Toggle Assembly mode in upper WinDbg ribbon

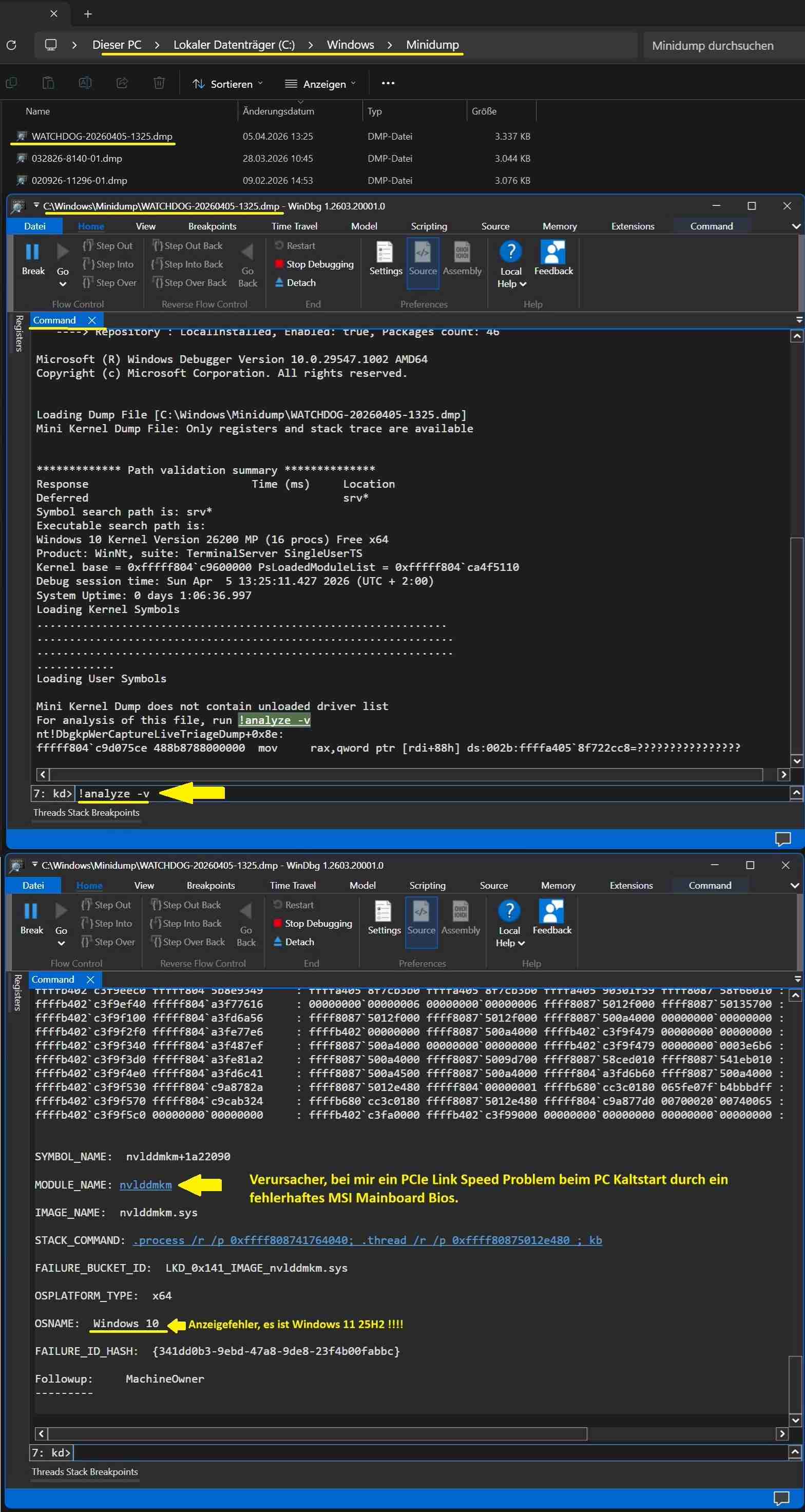[x=462, y=259]
